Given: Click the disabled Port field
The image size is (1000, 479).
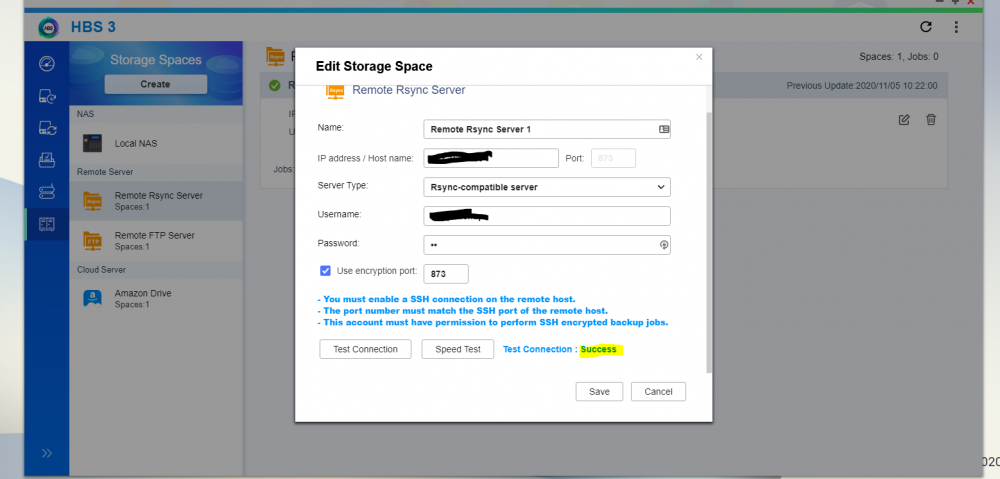Looking at the screenshot, I should click(614, 158).
